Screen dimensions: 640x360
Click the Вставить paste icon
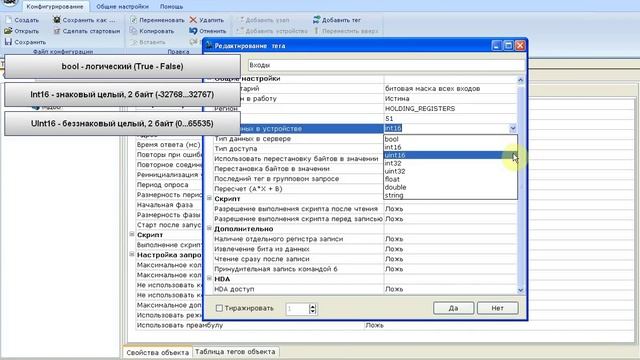[x=133, y=42]
